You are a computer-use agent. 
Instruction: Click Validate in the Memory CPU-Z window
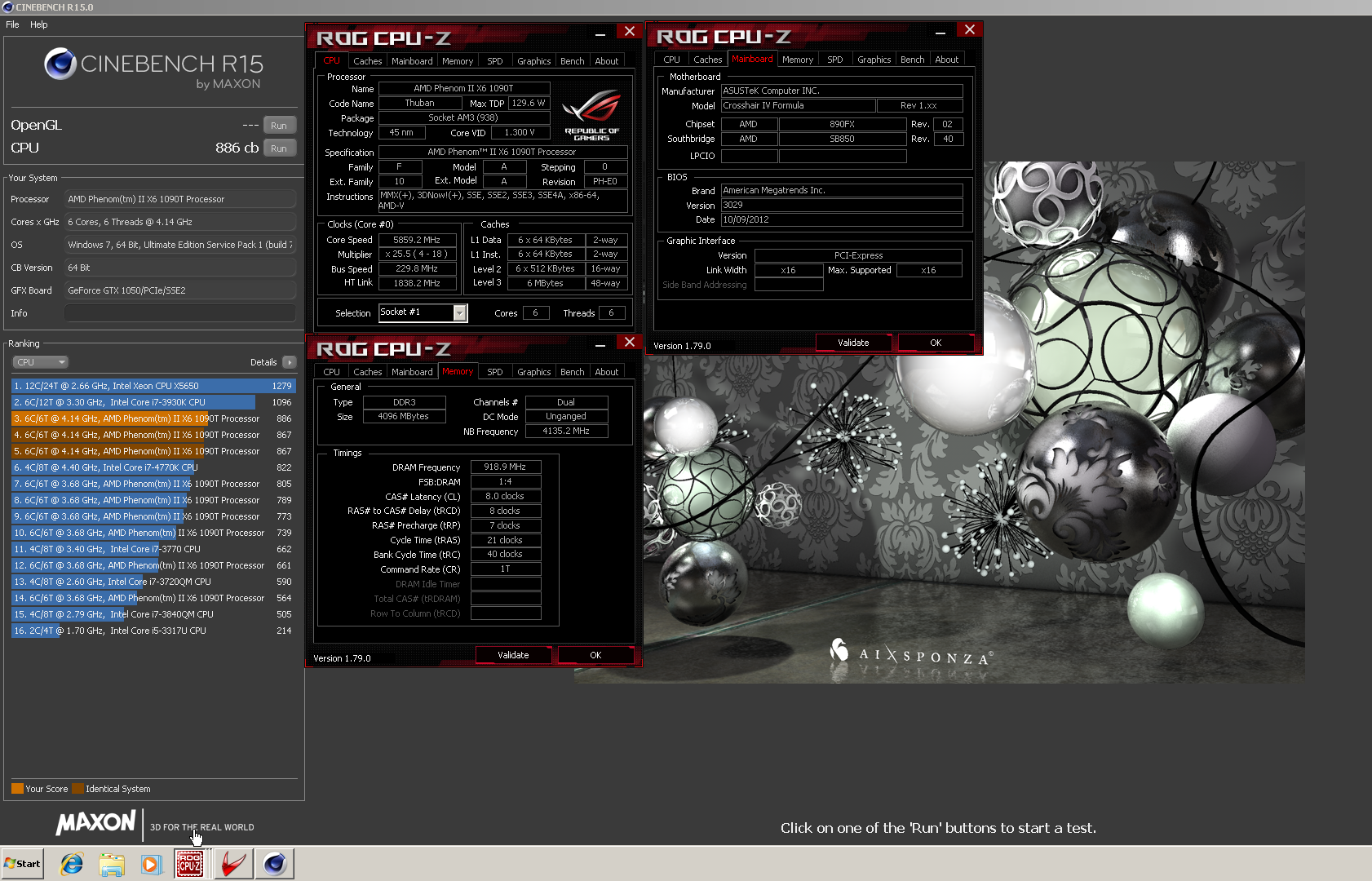click(513, 655)
